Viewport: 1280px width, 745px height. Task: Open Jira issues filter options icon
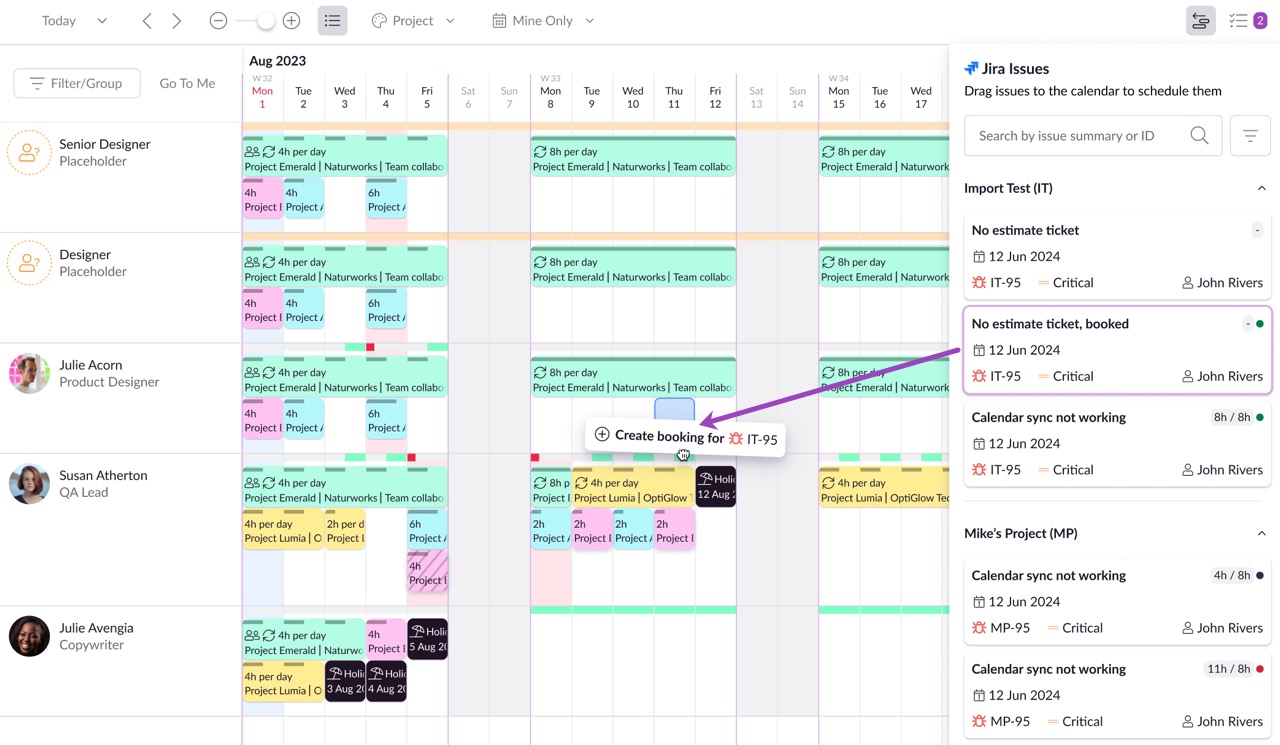tap(1250, 136)
